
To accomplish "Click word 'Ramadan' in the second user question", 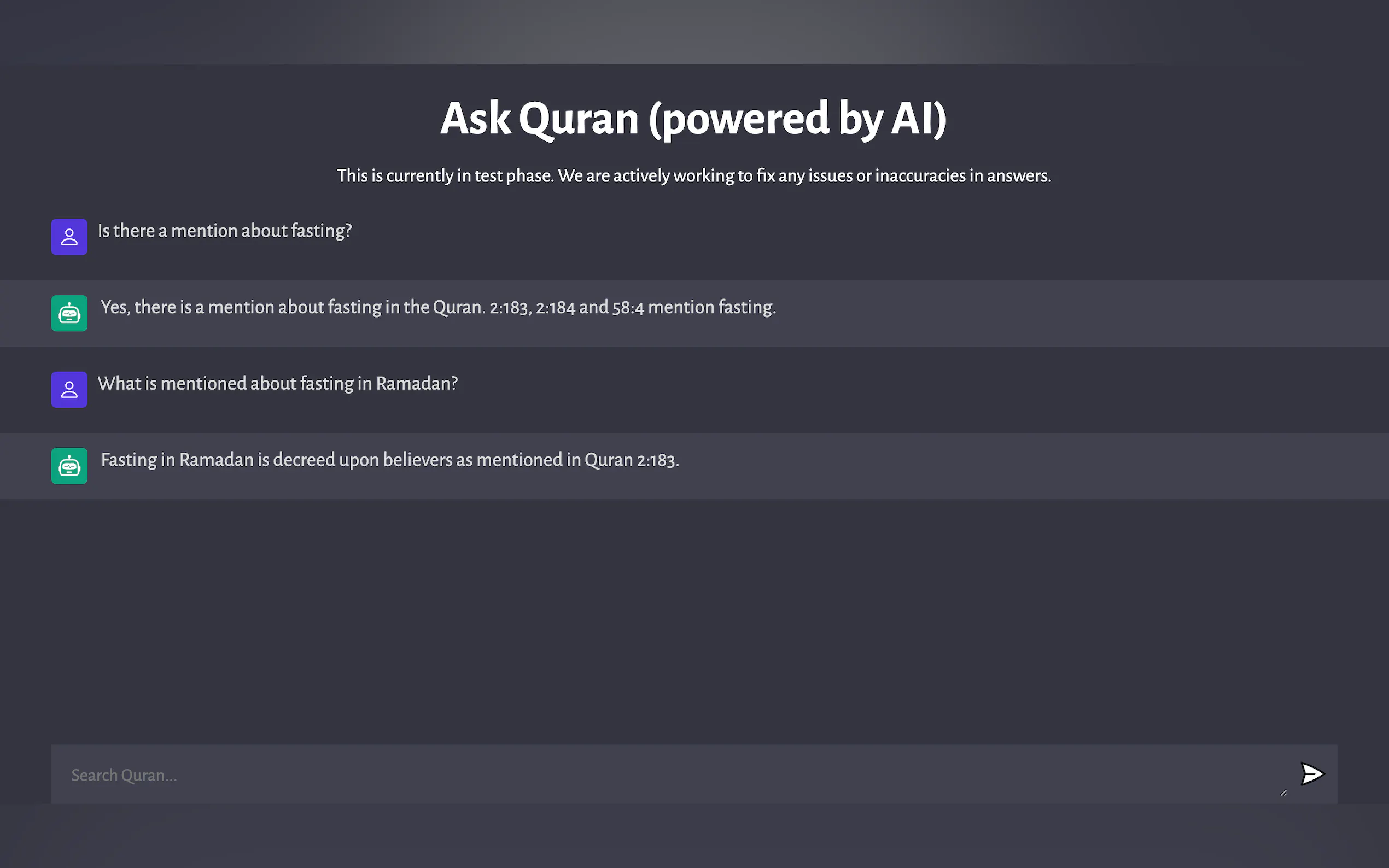I will point(412,384).
